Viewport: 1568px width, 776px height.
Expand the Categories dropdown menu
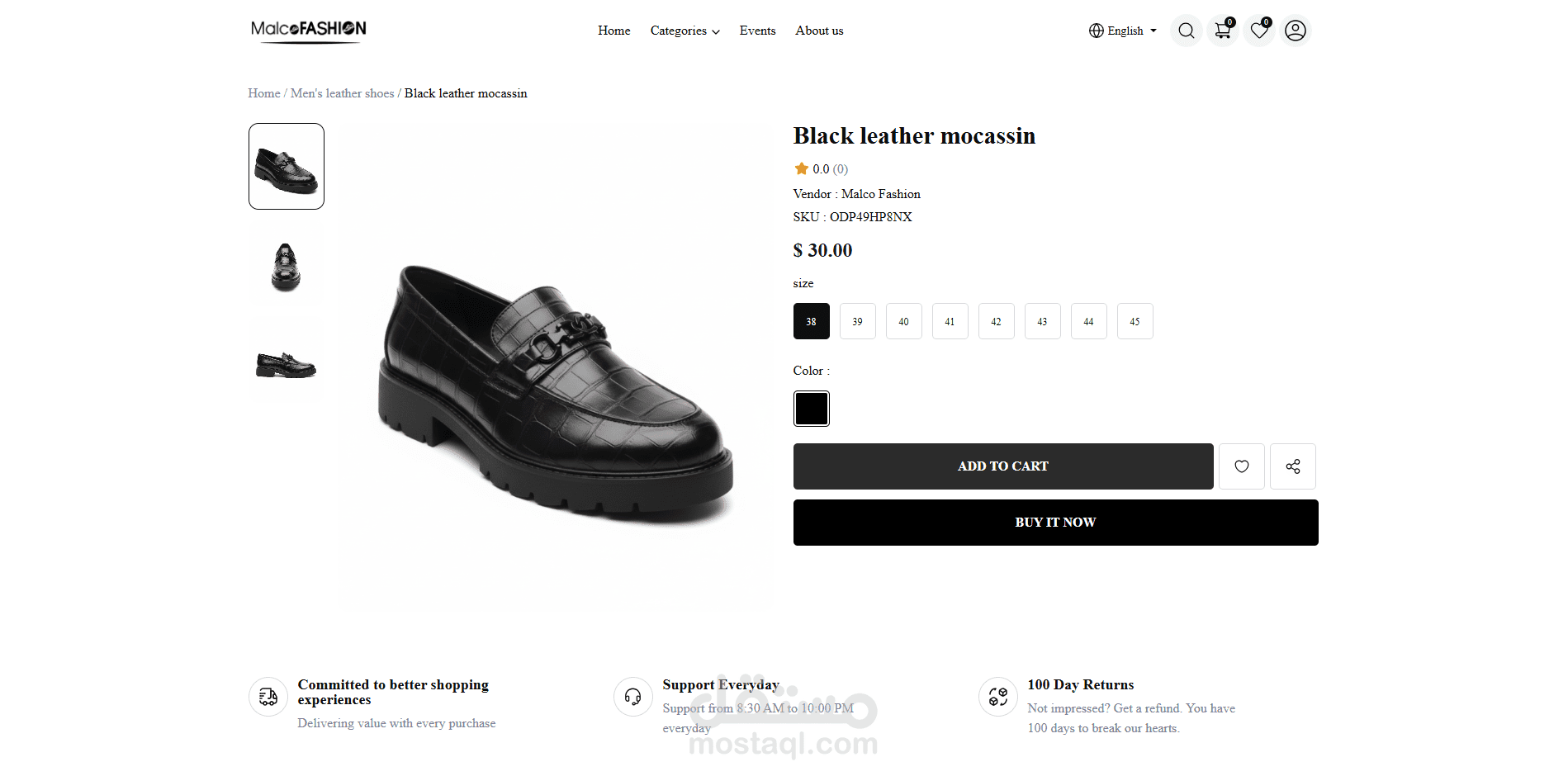tap(685, 31)
